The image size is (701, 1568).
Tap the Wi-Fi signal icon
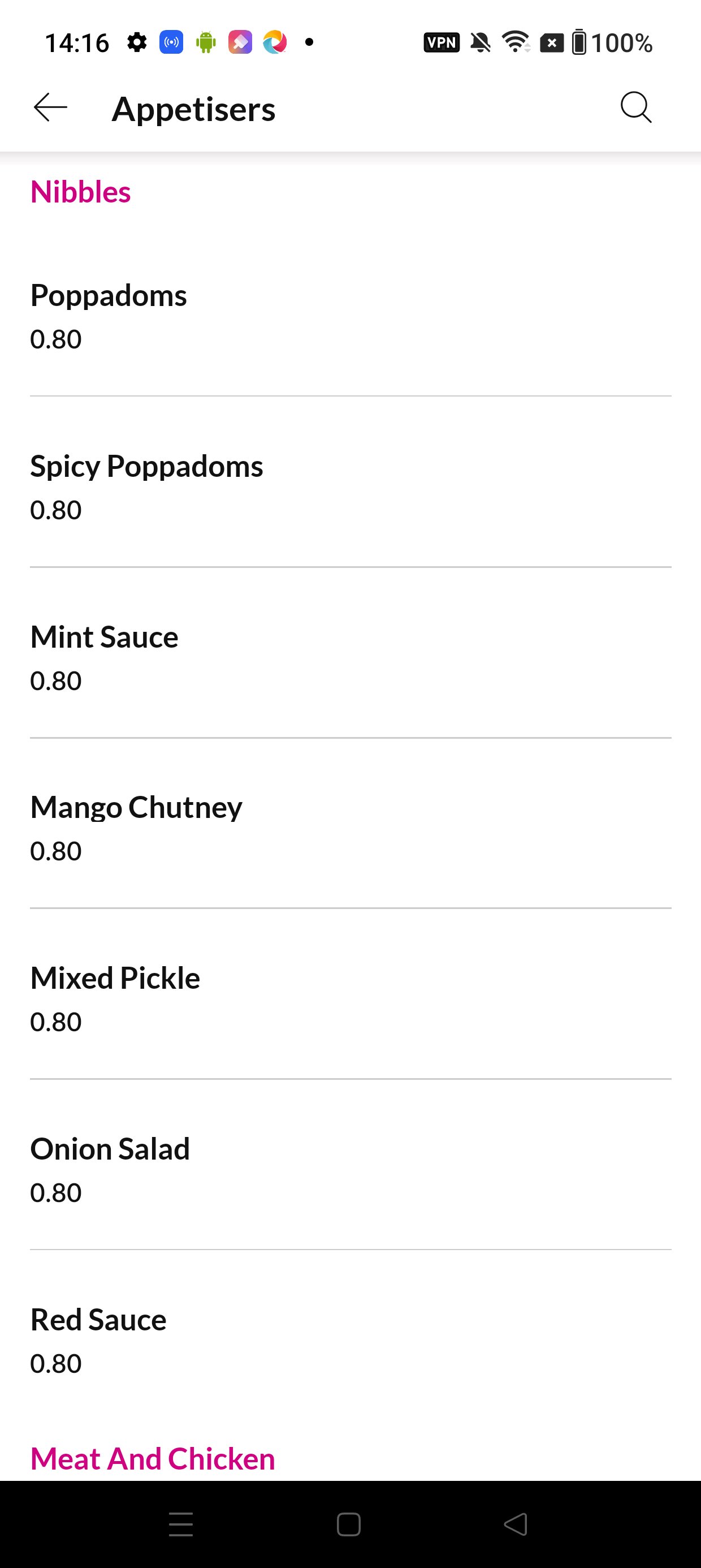pos(516,42)
